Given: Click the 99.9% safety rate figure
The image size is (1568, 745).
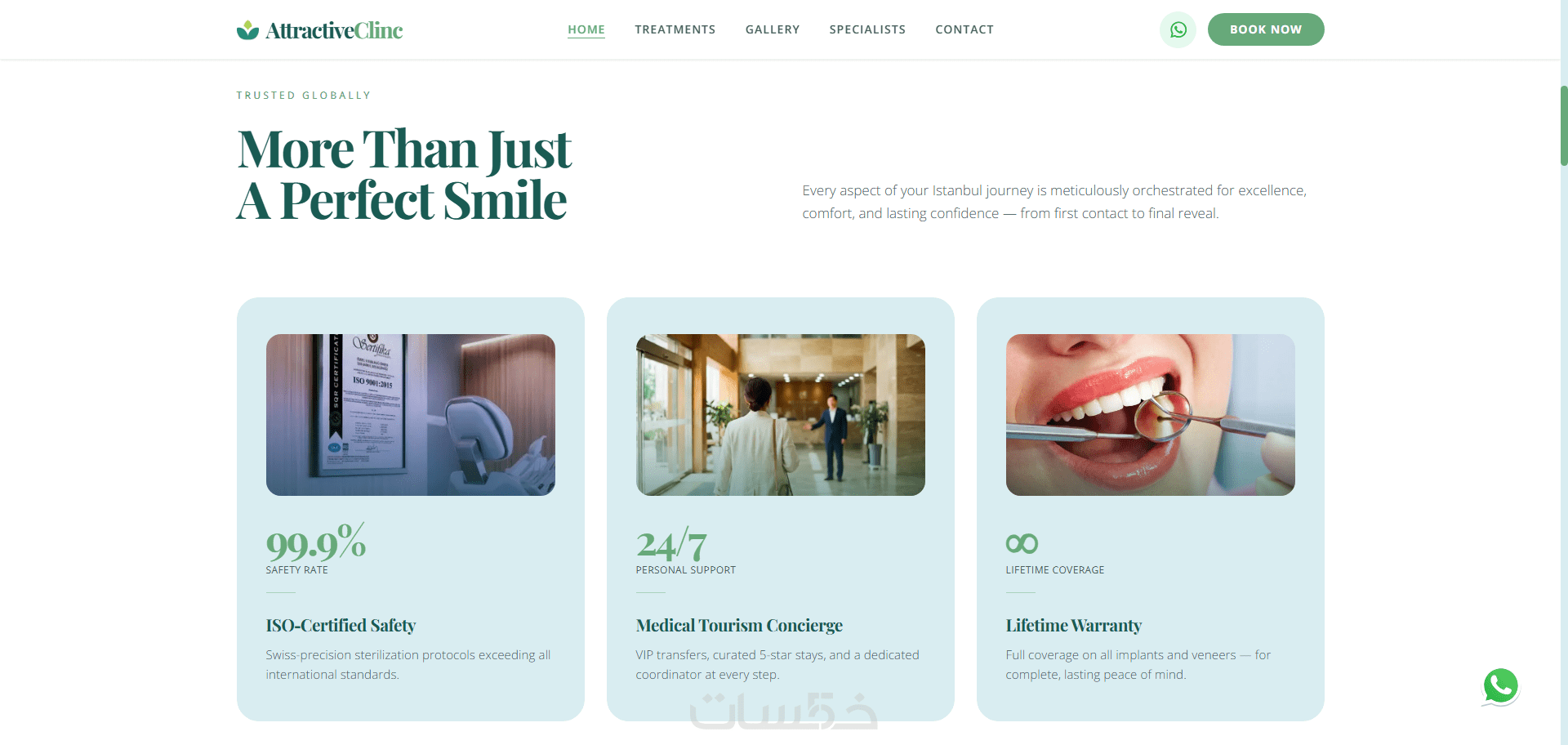Looking at the screenshot, I should (x=316, y=542).
